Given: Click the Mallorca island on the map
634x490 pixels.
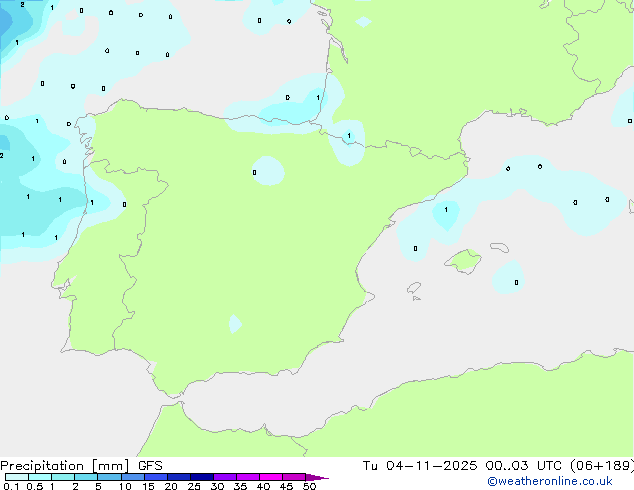Looking at the screenshot, I should tap(464, 261).
